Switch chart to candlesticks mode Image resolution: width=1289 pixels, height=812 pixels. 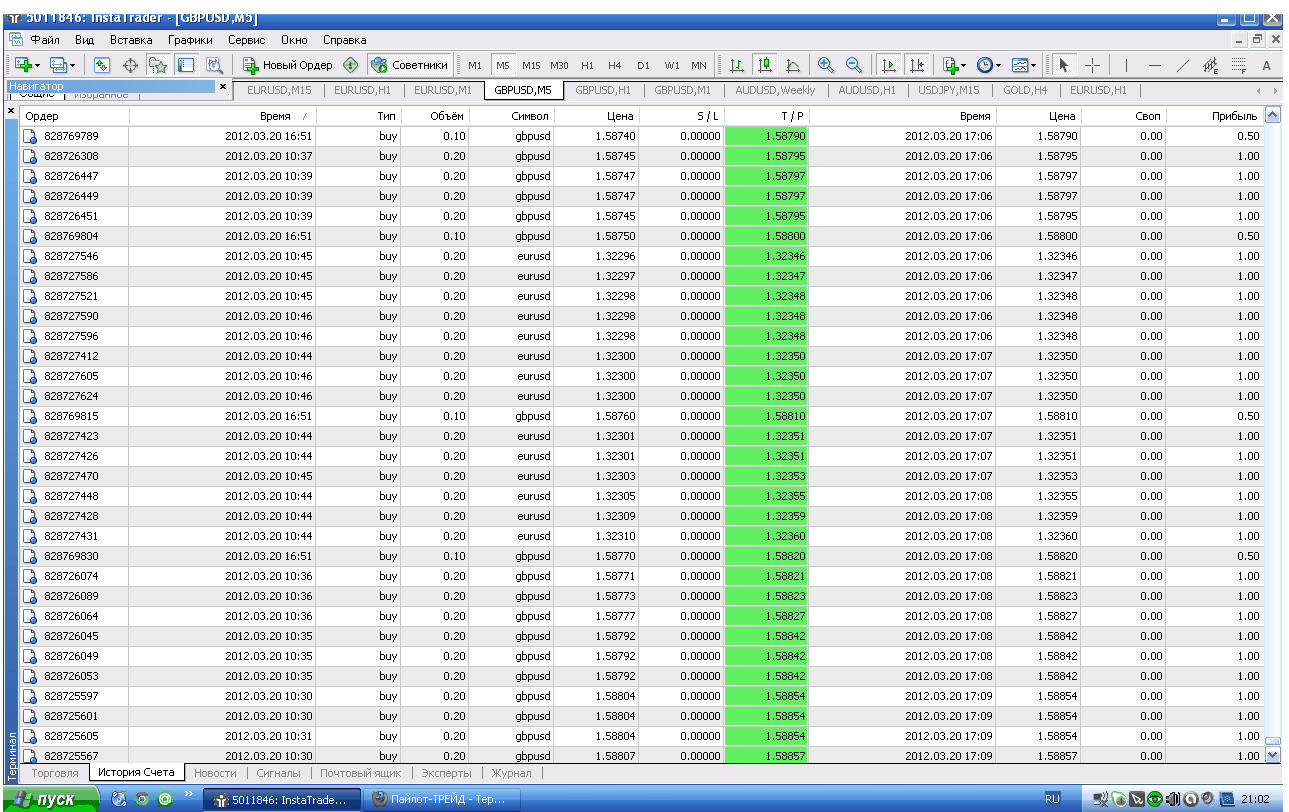765,65
